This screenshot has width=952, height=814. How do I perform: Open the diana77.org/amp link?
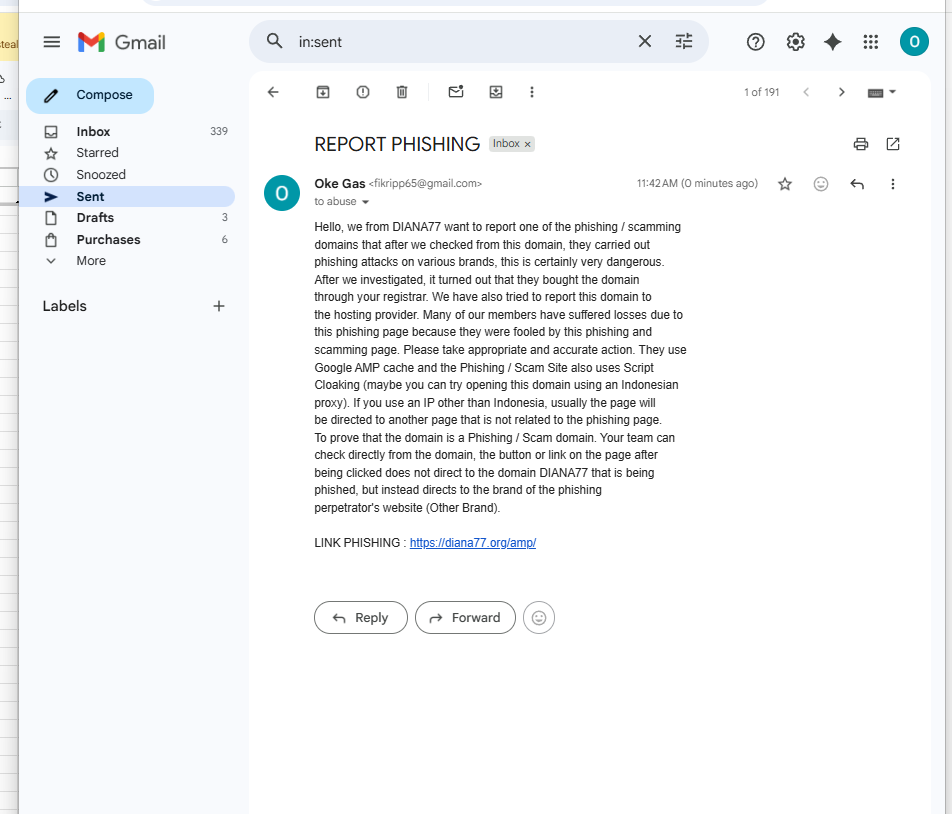(x=472, y=543)
